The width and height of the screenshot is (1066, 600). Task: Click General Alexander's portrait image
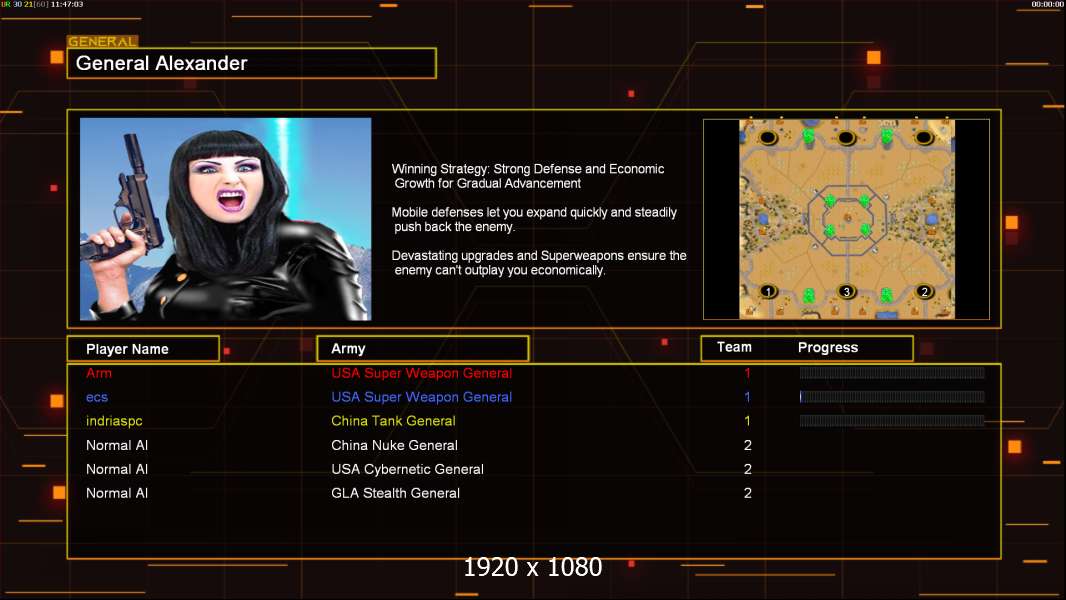(226, 219)
